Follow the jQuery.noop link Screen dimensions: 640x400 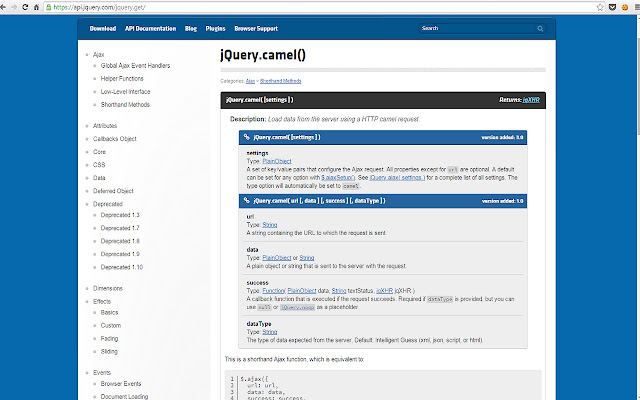click(297, 307)
